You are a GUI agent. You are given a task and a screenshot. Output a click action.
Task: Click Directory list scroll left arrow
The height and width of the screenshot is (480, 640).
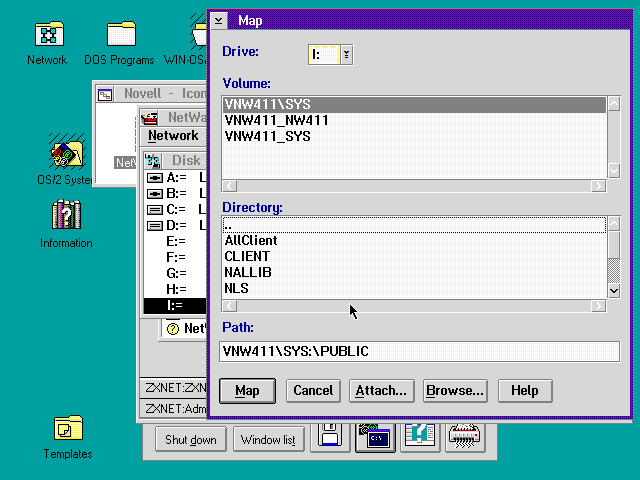click(229, 306)
